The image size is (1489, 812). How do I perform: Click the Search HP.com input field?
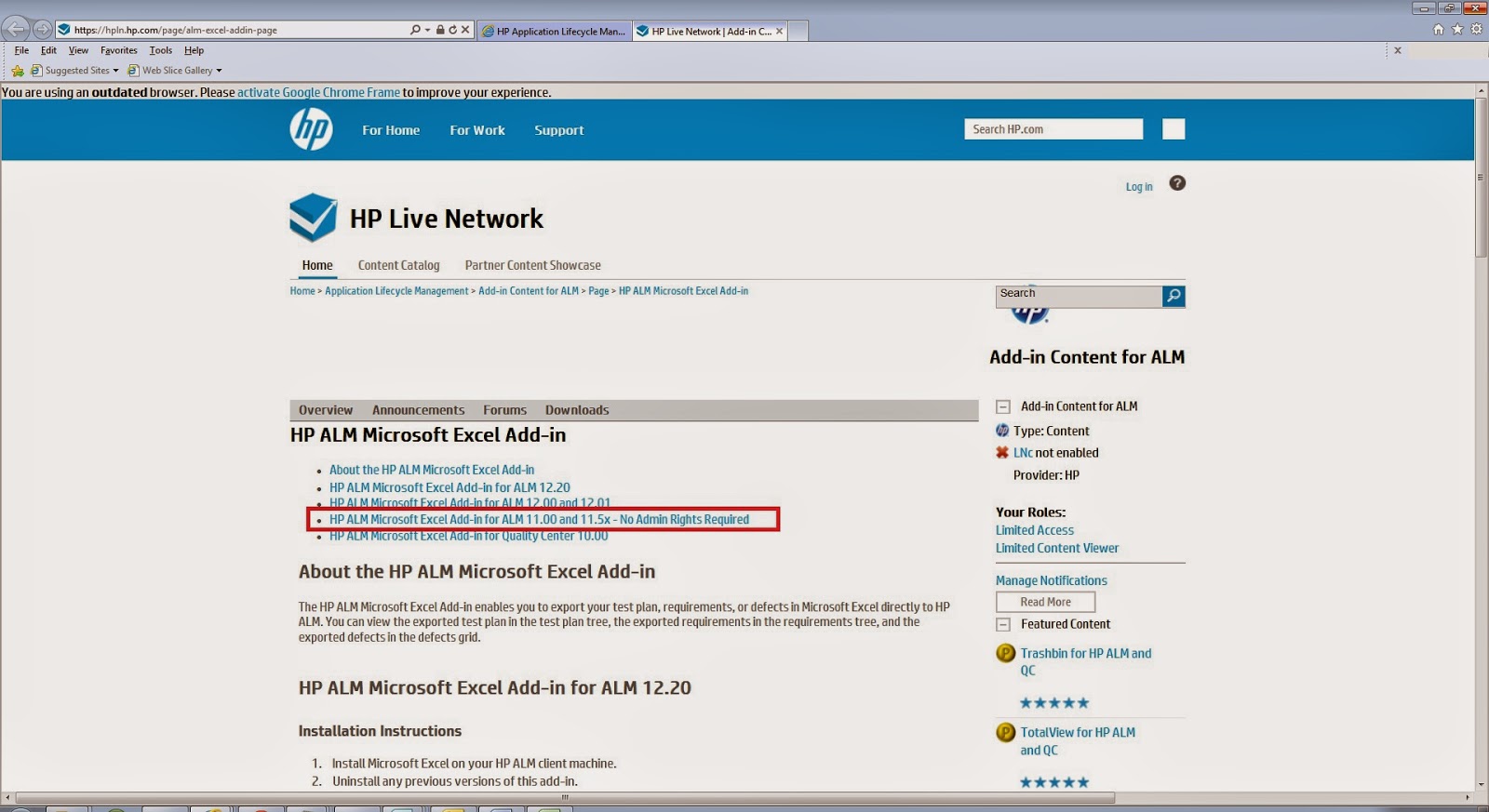pyautogui.click(x=1053, y=129)
